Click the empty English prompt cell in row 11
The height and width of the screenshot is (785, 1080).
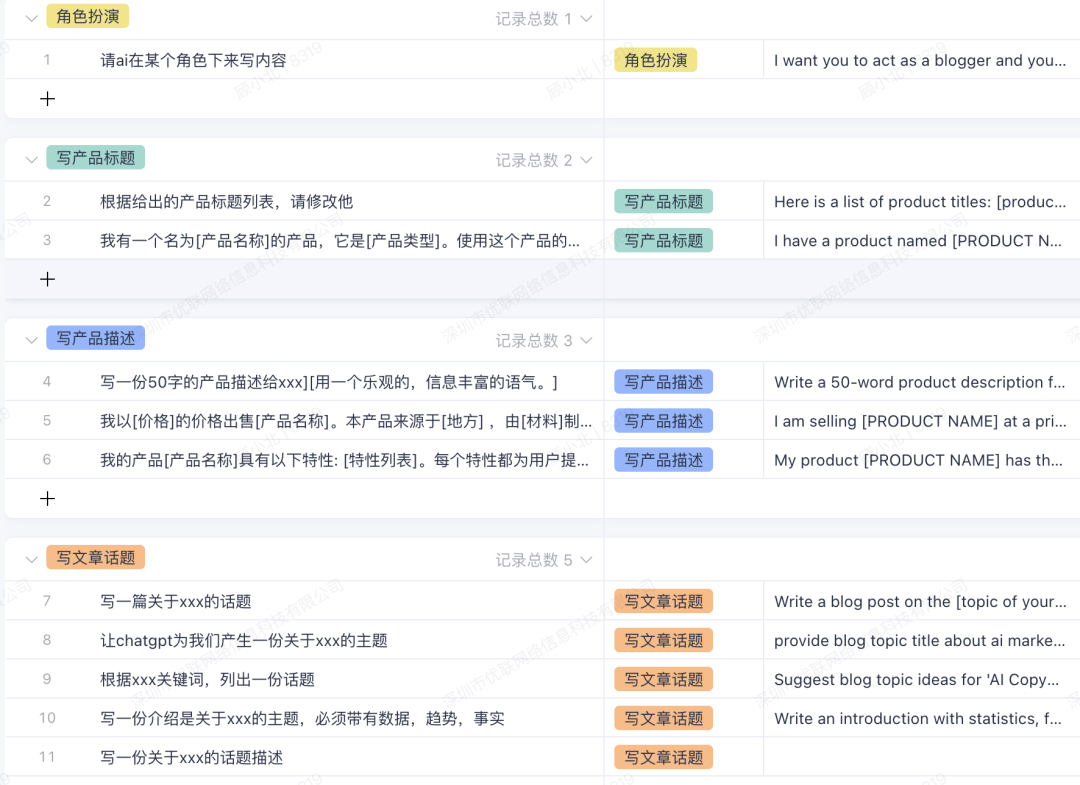[919, 757]
